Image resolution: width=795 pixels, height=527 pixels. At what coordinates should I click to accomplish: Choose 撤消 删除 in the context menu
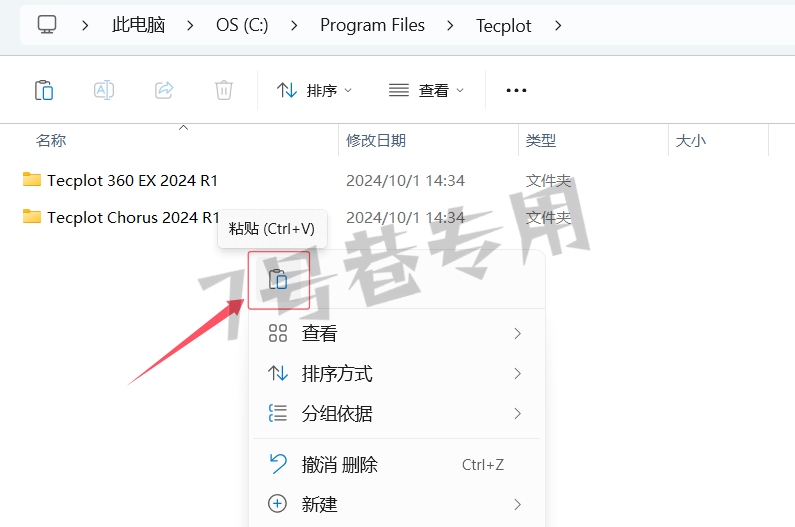coord(396,464)
